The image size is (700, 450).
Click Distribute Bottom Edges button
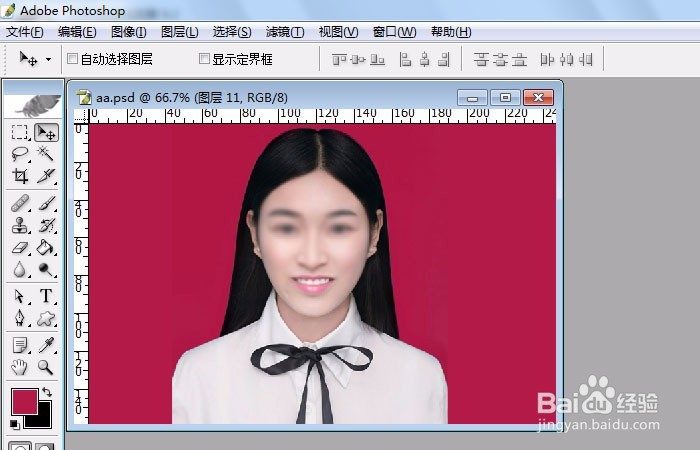pyautogui.click(x=519, y=59)
